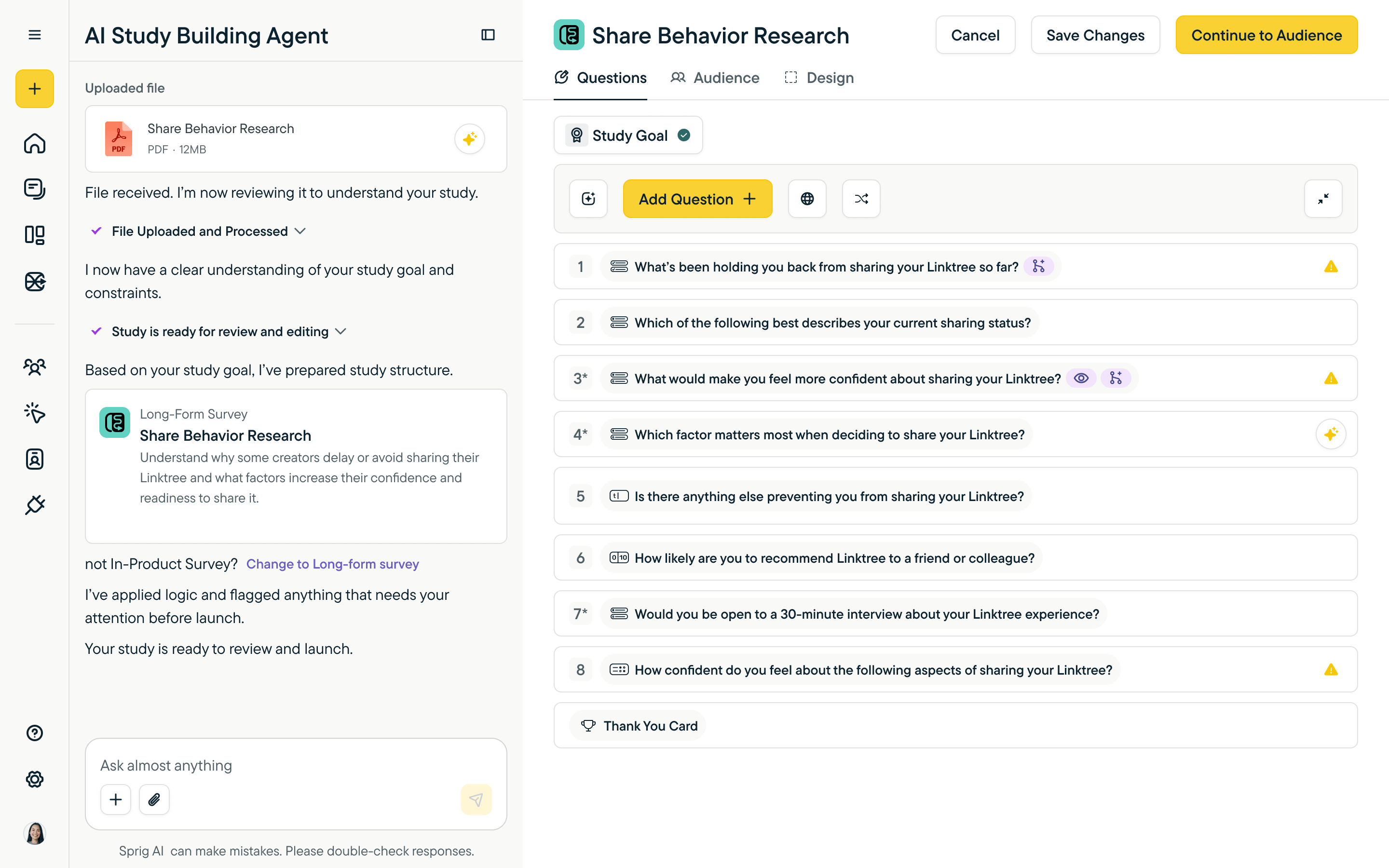Open the Share Behavior Research PDF file
The image size is (1389, 868).
click(x=296, y=139)
